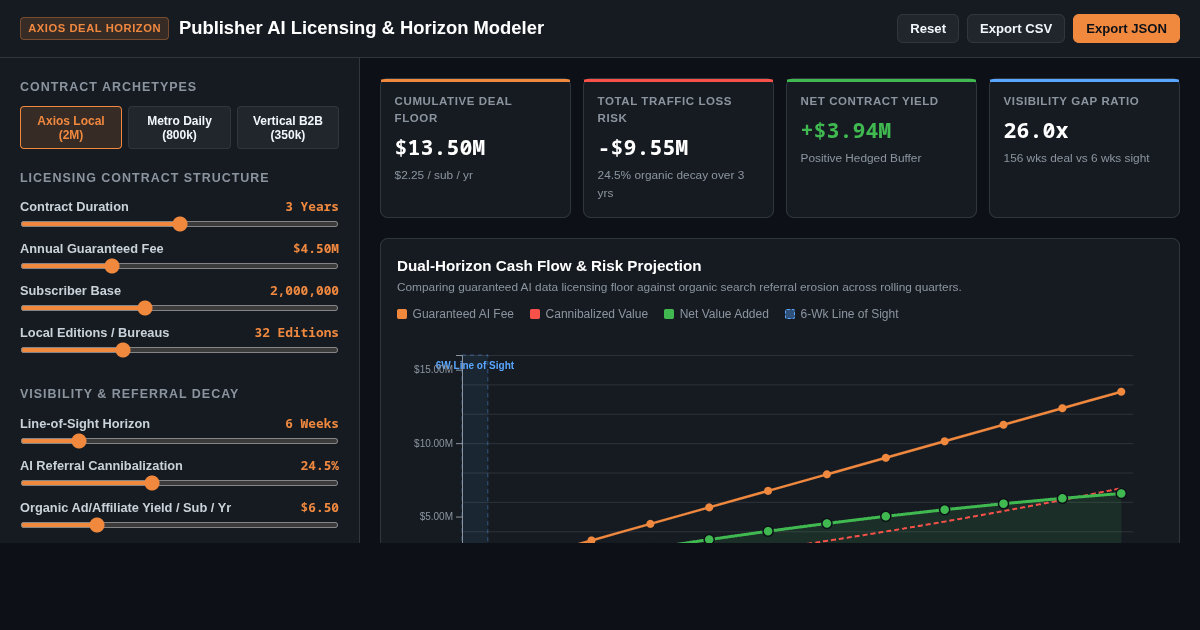Click the last green Net Value data point
The width and height of the screenshot is (1200, 630).
click(1121, 493)
